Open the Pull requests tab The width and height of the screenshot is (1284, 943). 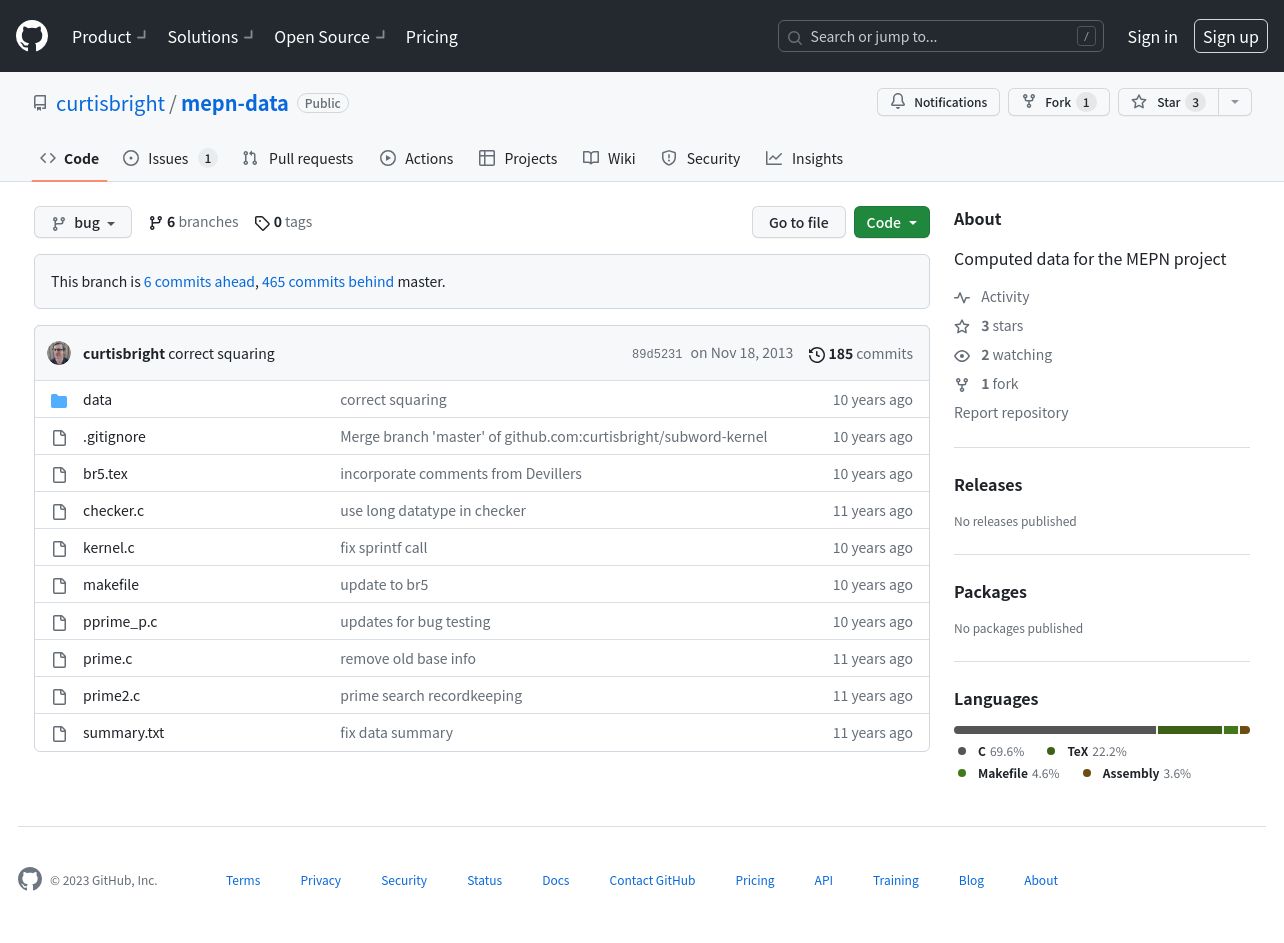(x=298, y=158)
